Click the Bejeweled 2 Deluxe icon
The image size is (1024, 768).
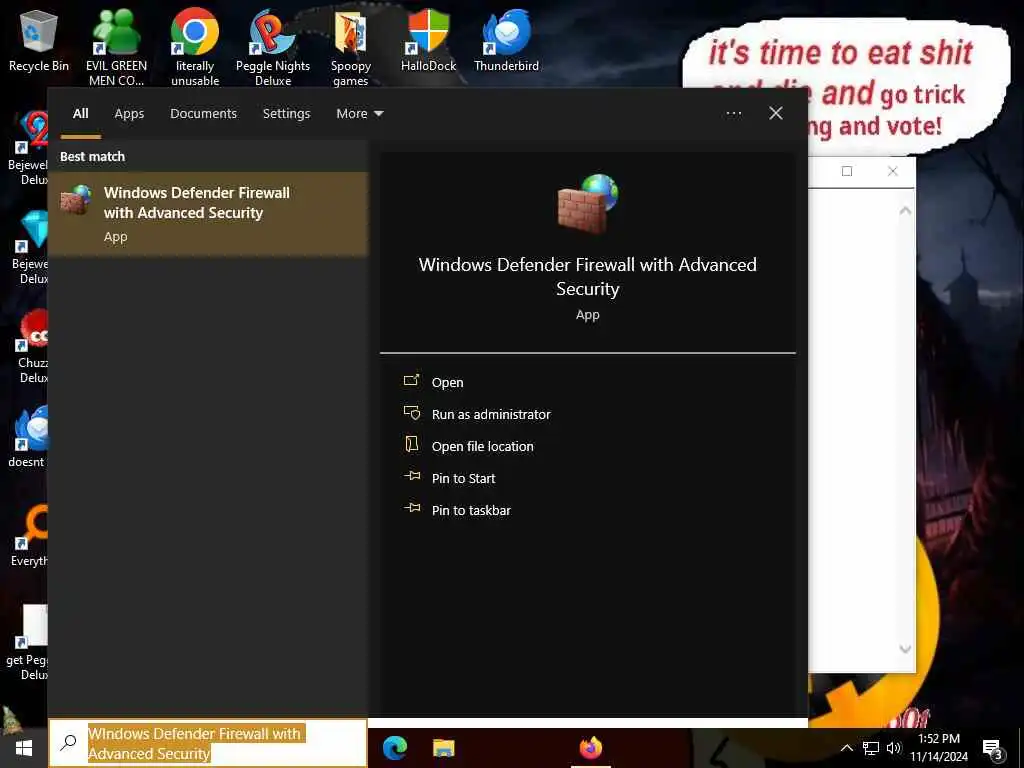pos(30,149)
